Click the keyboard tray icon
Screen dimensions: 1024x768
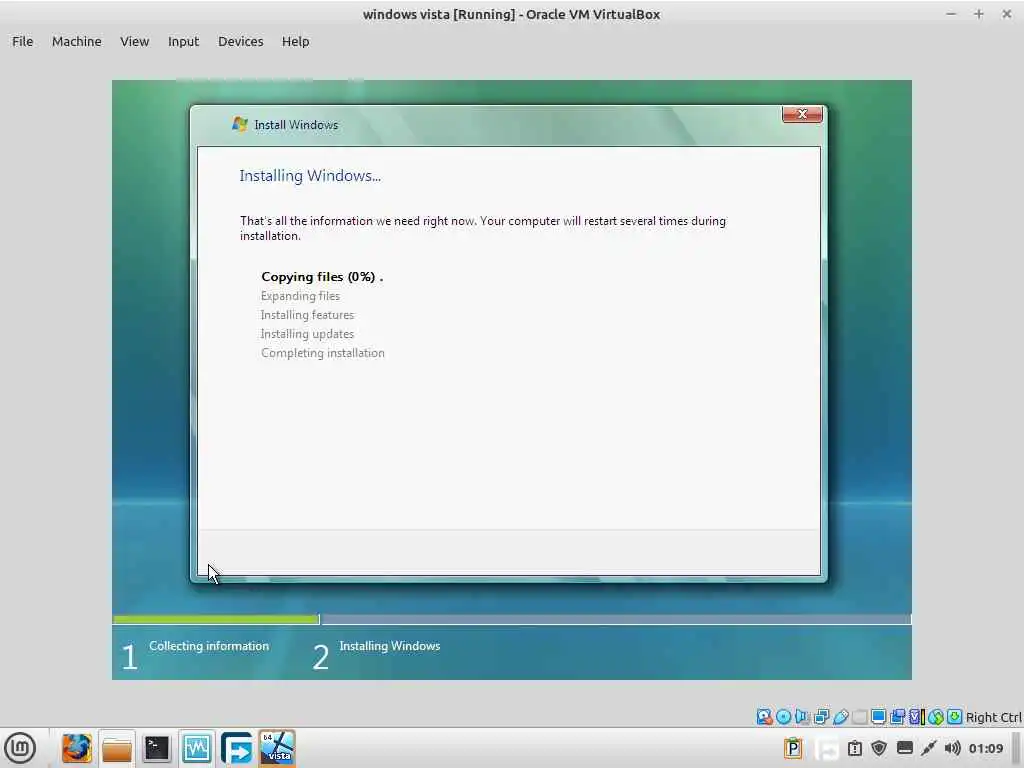(904, 748)
